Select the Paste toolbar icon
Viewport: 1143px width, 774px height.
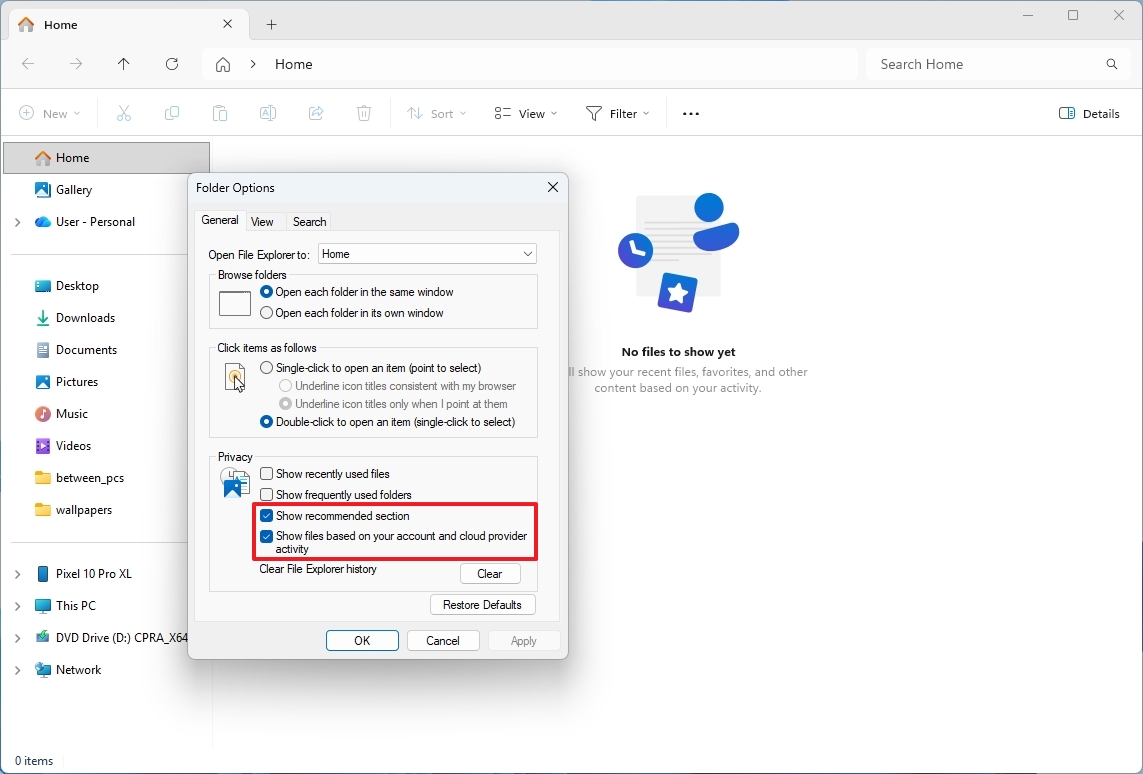(219, 113)
